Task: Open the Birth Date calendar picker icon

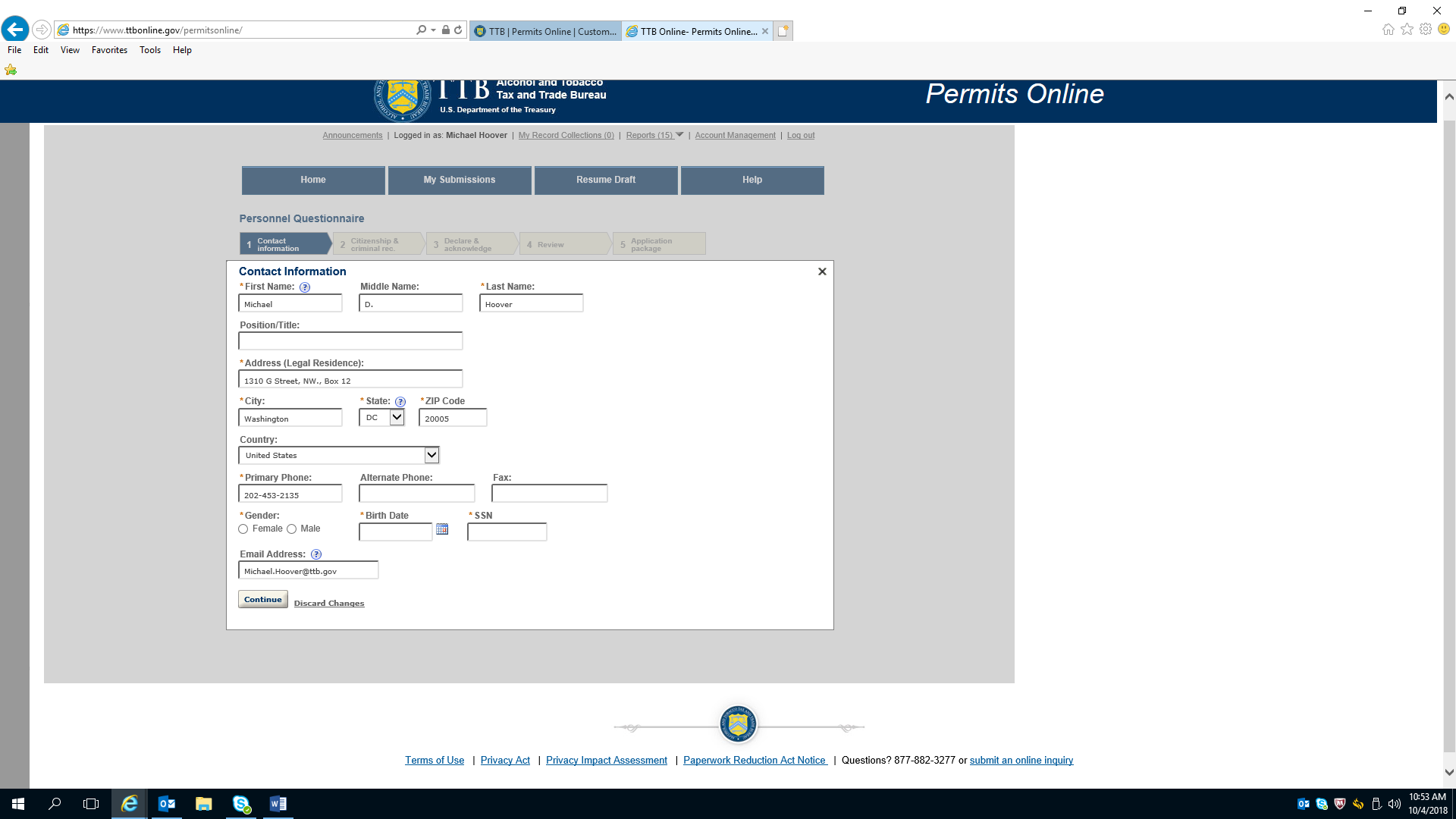Action: tap(442, 529)
